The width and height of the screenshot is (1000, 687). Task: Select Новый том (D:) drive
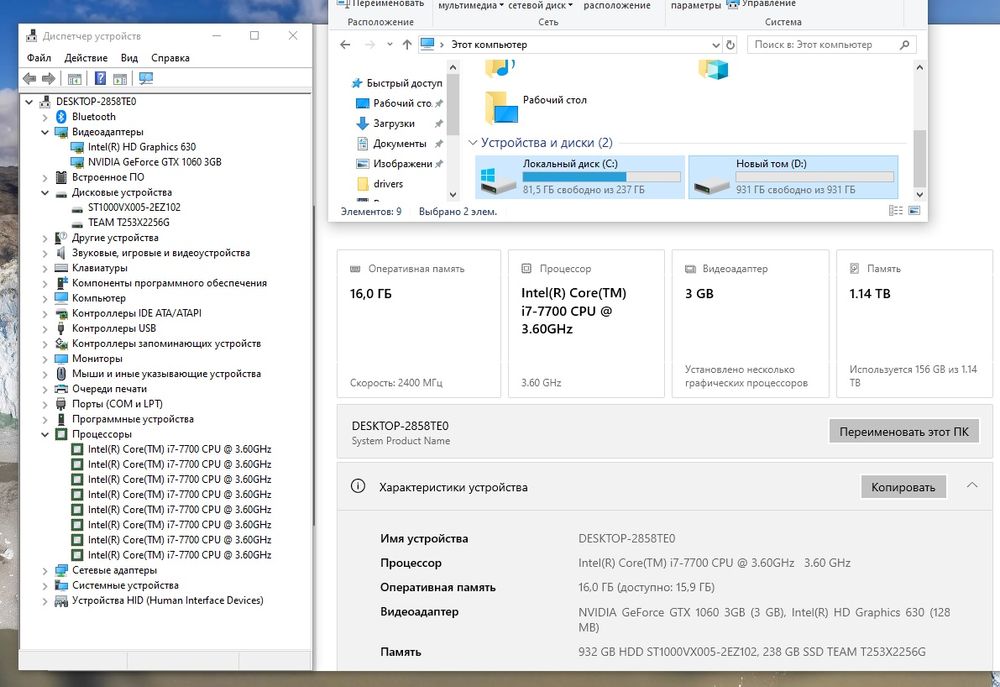coord(793,177)
